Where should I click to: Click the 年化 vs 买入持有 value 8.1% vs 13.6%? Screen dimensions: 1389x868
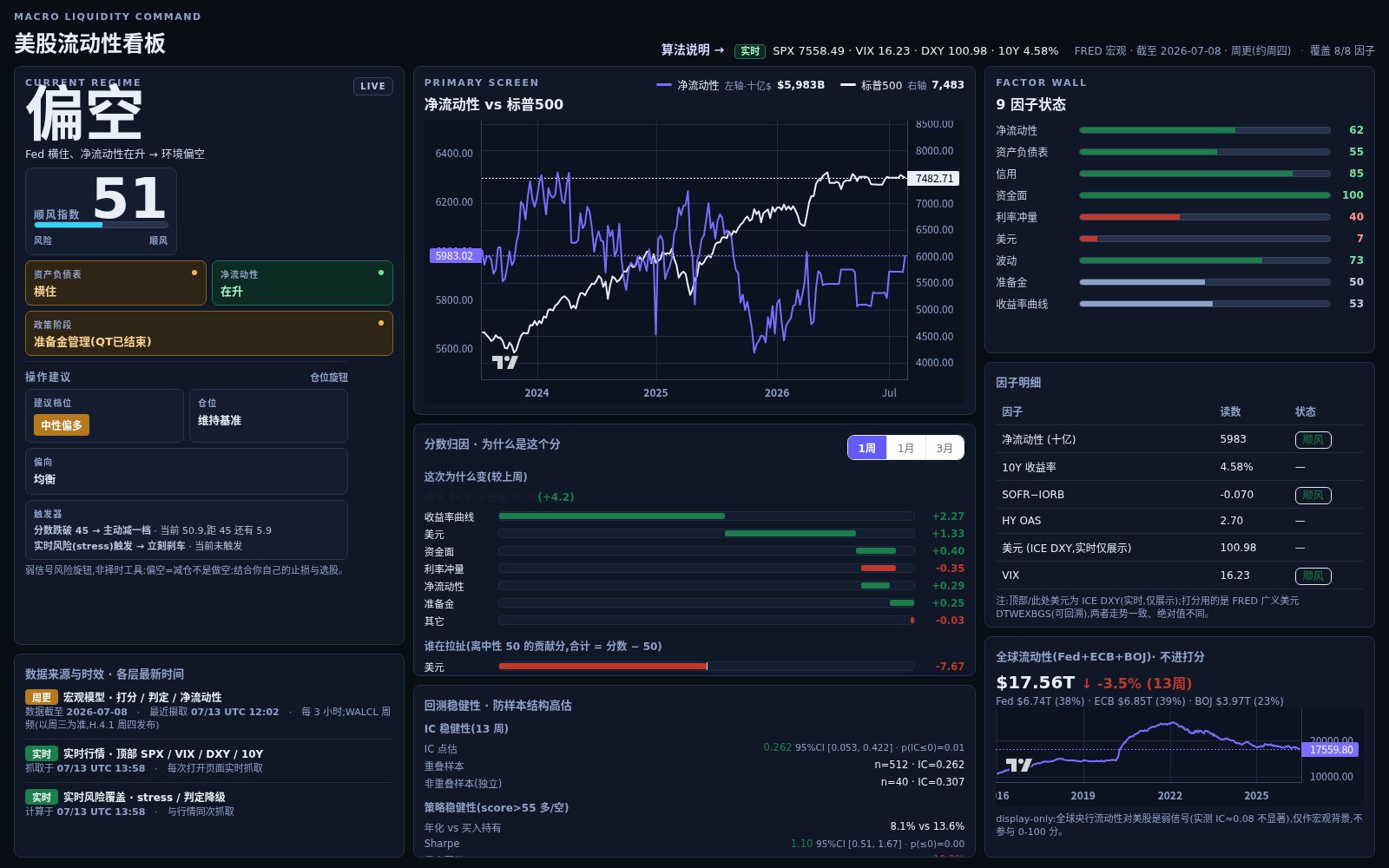(x=927, y=826)
